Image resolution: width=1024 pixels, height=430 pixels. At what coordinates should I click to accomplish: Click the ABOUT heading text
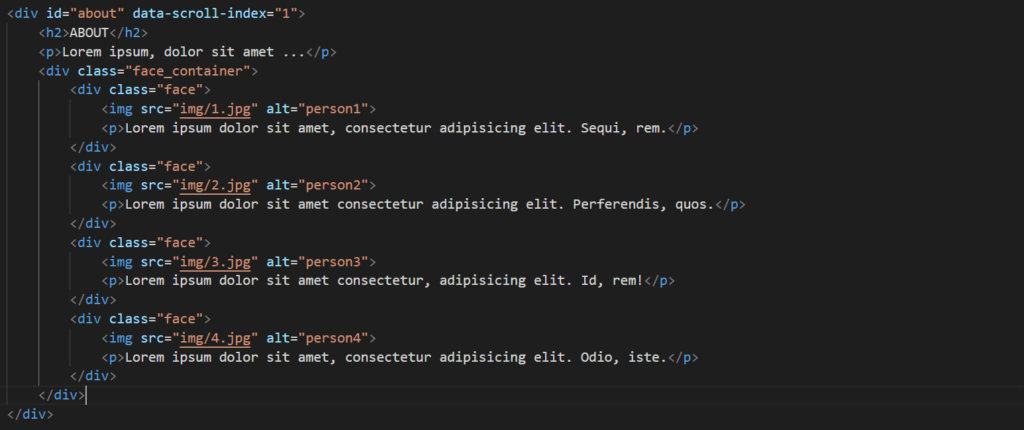point(87,33)
